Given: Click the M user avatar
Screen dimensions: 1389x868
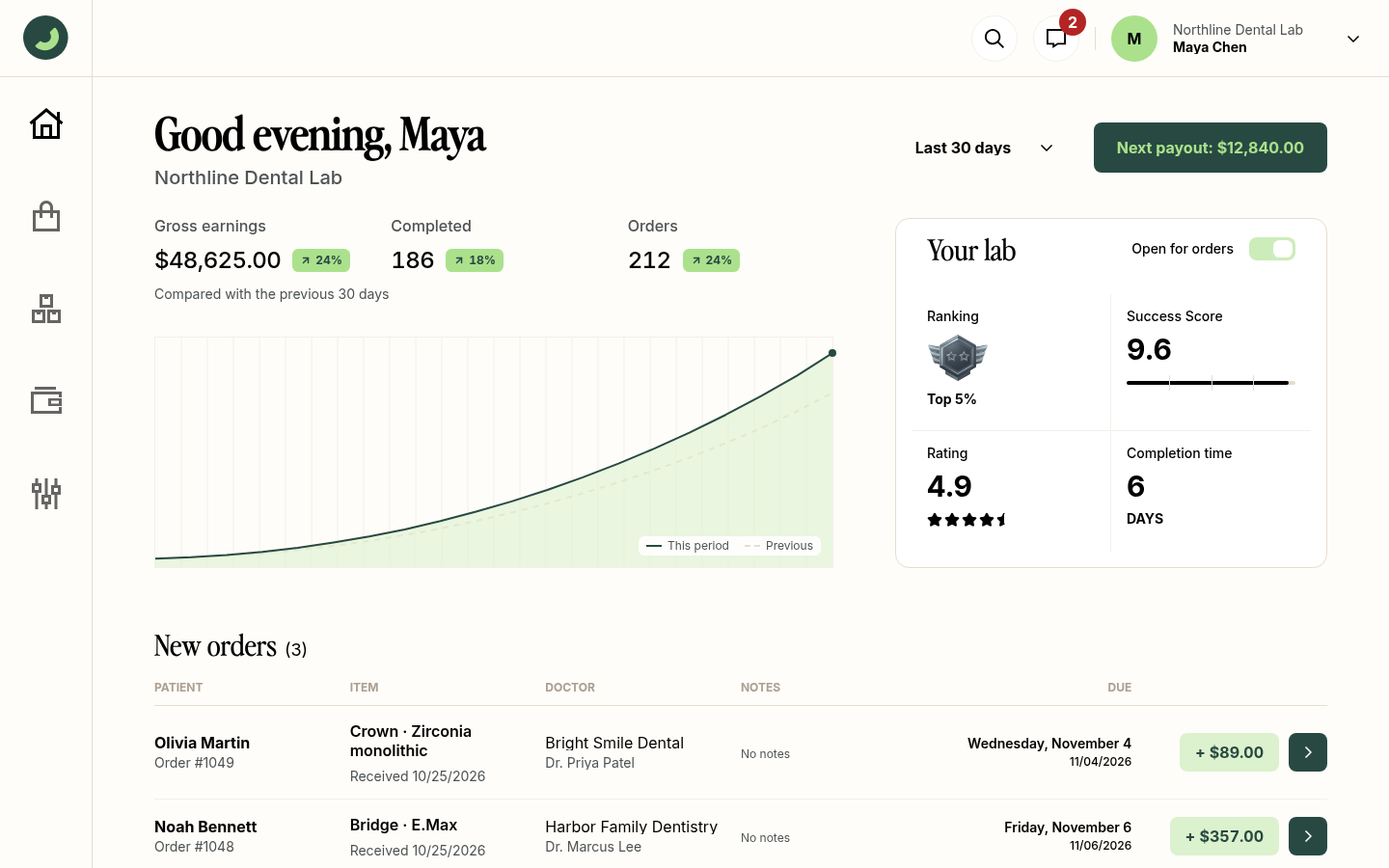Looking at the screenshot, I should [x=1133, y=39].
